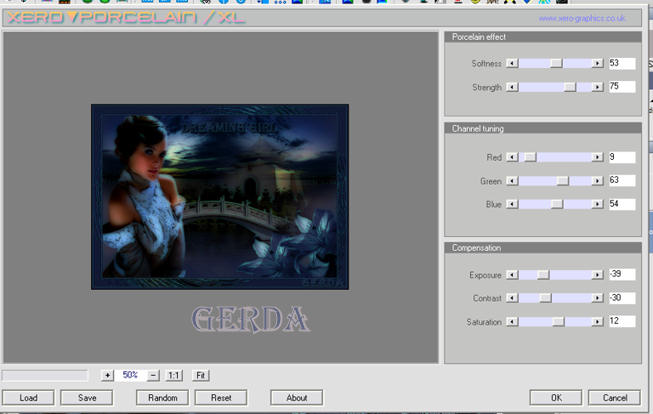Click the Softness value field showing 53

coord(622,63)
